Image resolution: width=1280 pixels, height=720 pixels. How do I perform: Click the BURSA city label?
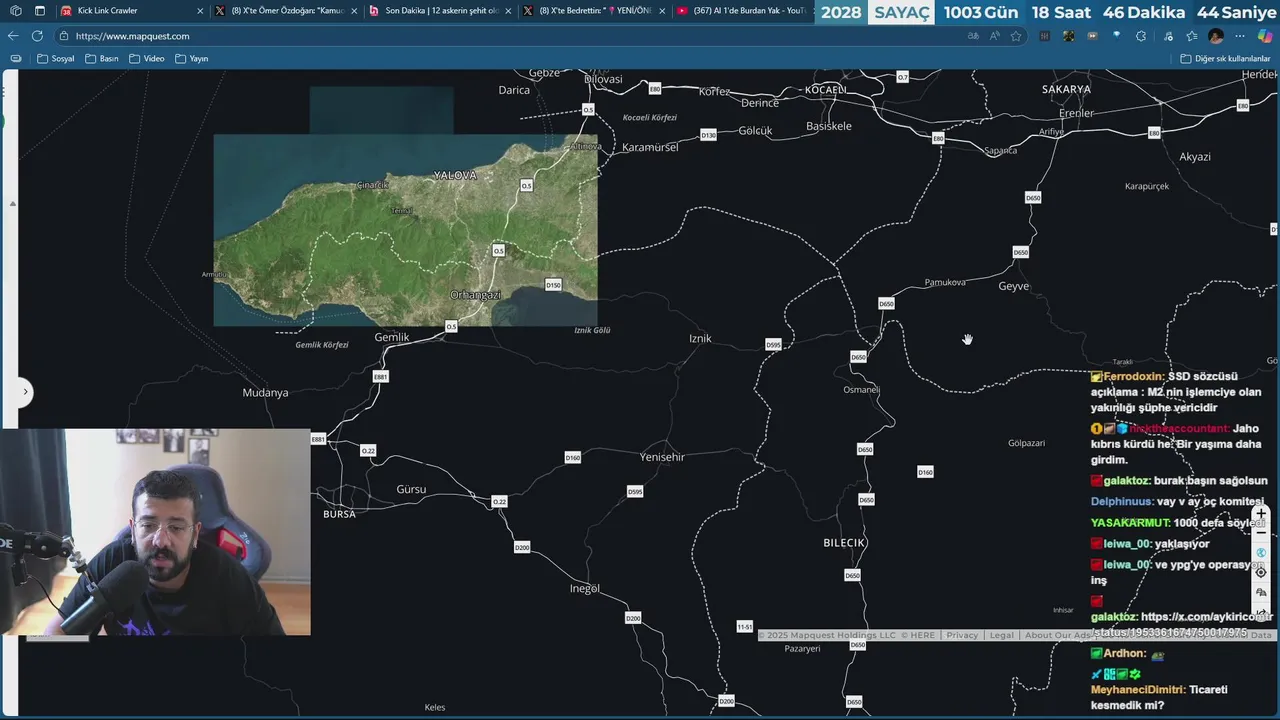click(339, 514)
